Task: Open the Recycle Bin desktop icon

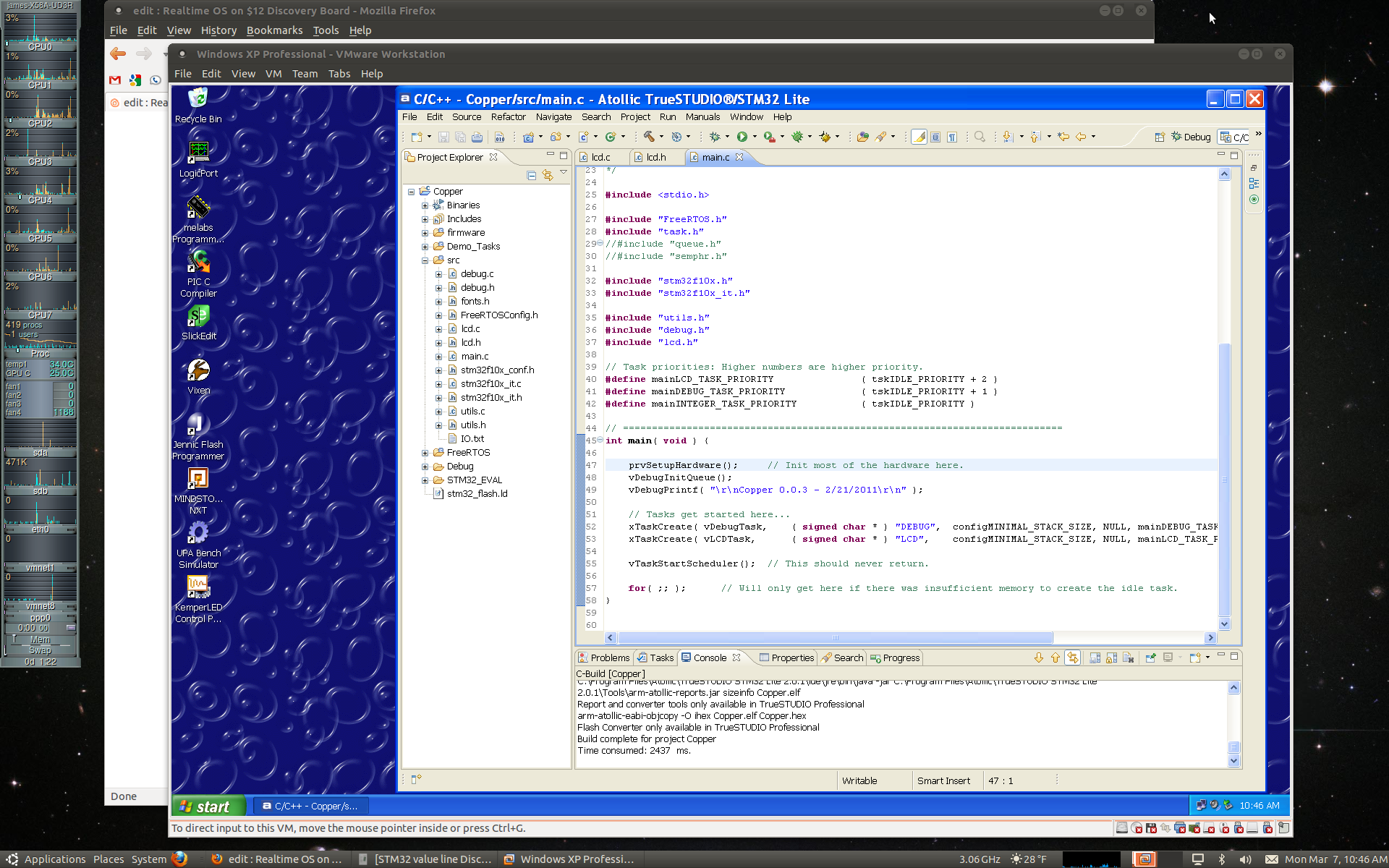Action: pyautogui.click(x=198, y=106)
